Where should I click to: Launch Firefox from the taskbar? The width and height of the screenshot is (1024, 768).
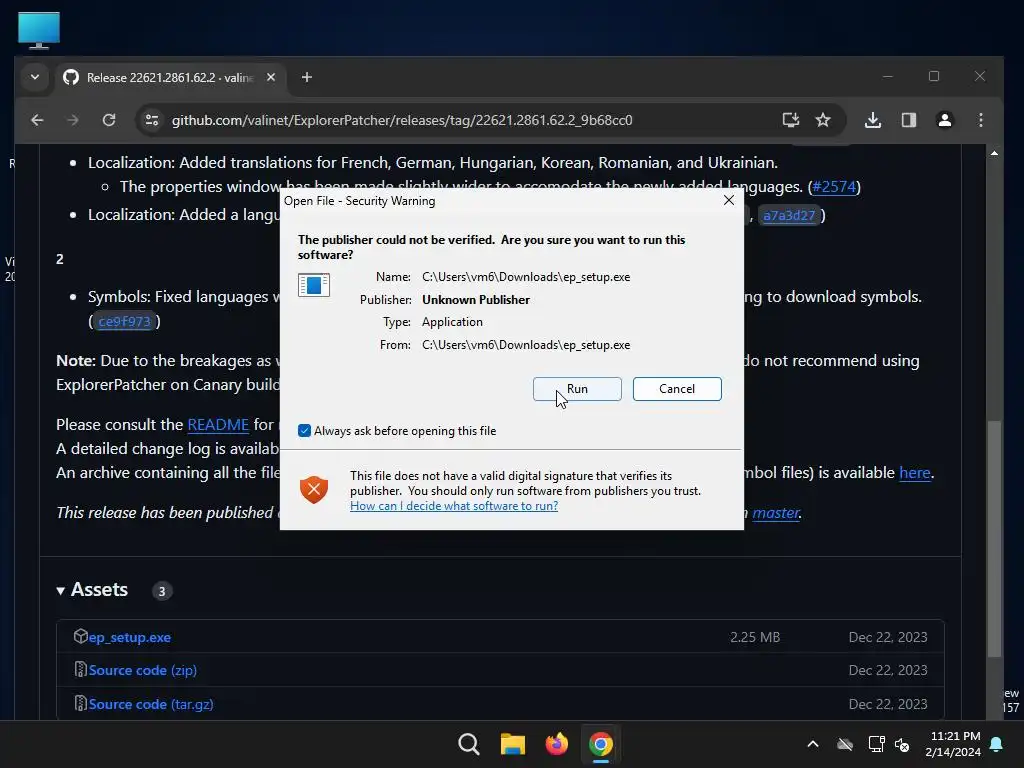pyautogui.click(x=556, y=744)
